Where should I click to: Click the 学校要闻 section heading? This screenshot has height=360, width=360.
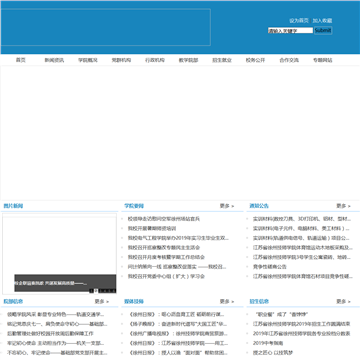[x=134, y=206]
